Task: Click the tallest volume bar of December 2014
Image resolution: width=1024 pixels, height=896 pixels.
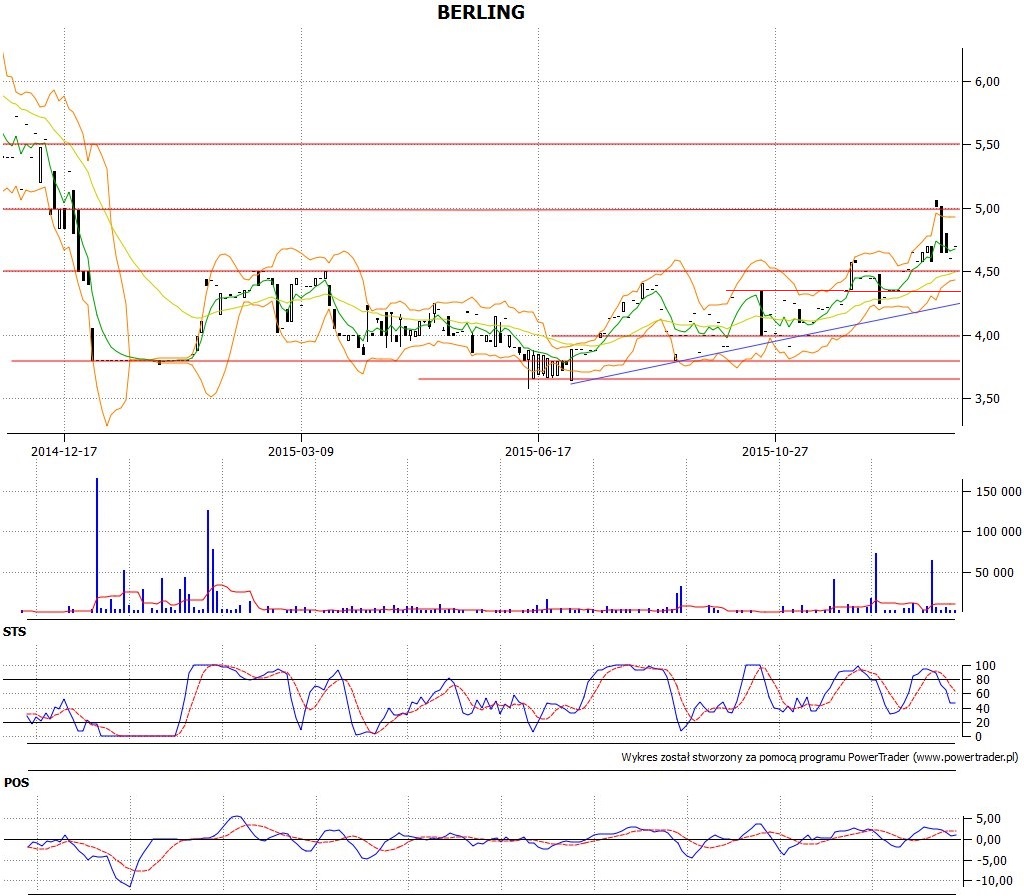Action: point(97,545)
